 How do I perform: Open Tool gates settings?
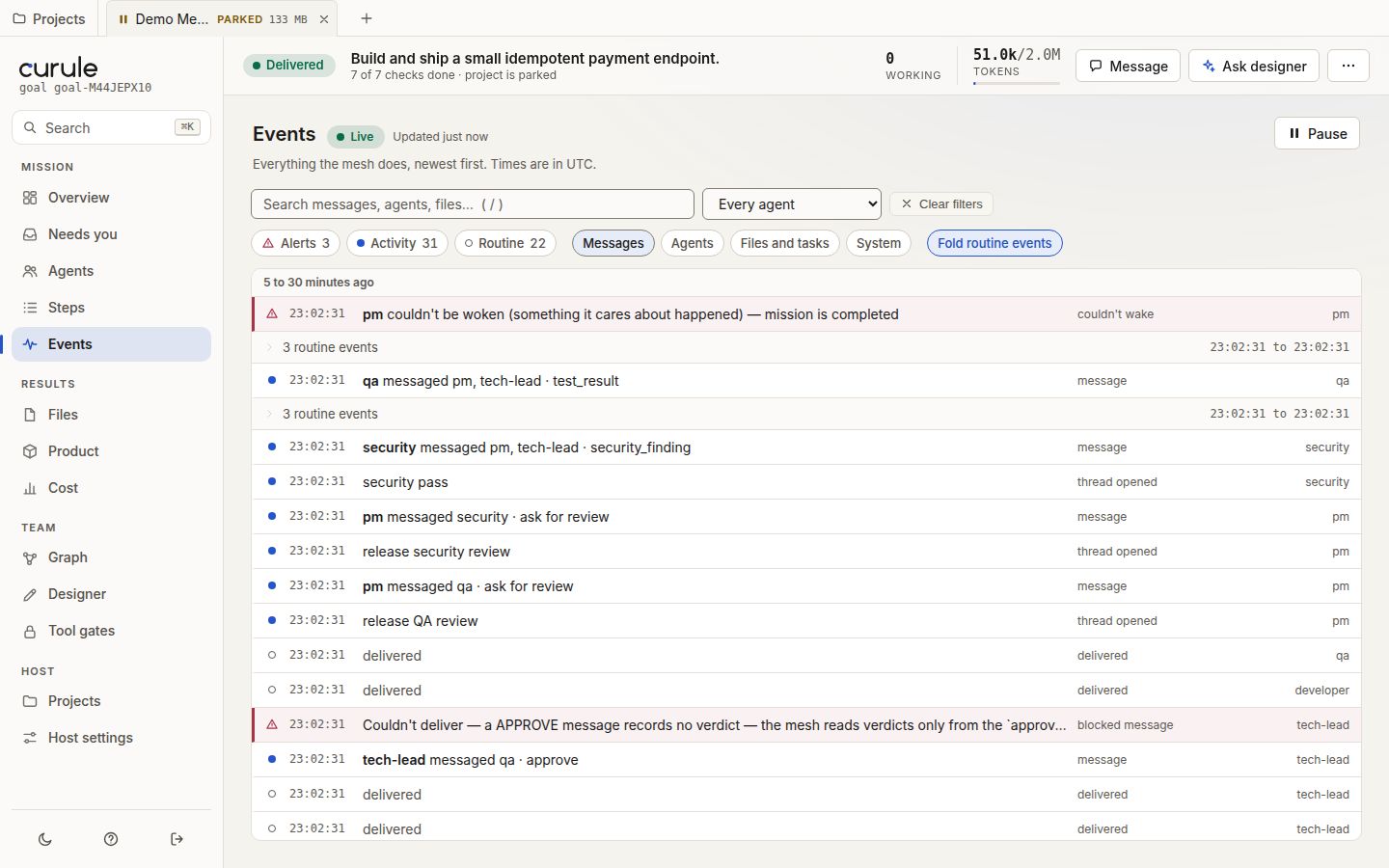pyautogui.click(x=111, y=631)
